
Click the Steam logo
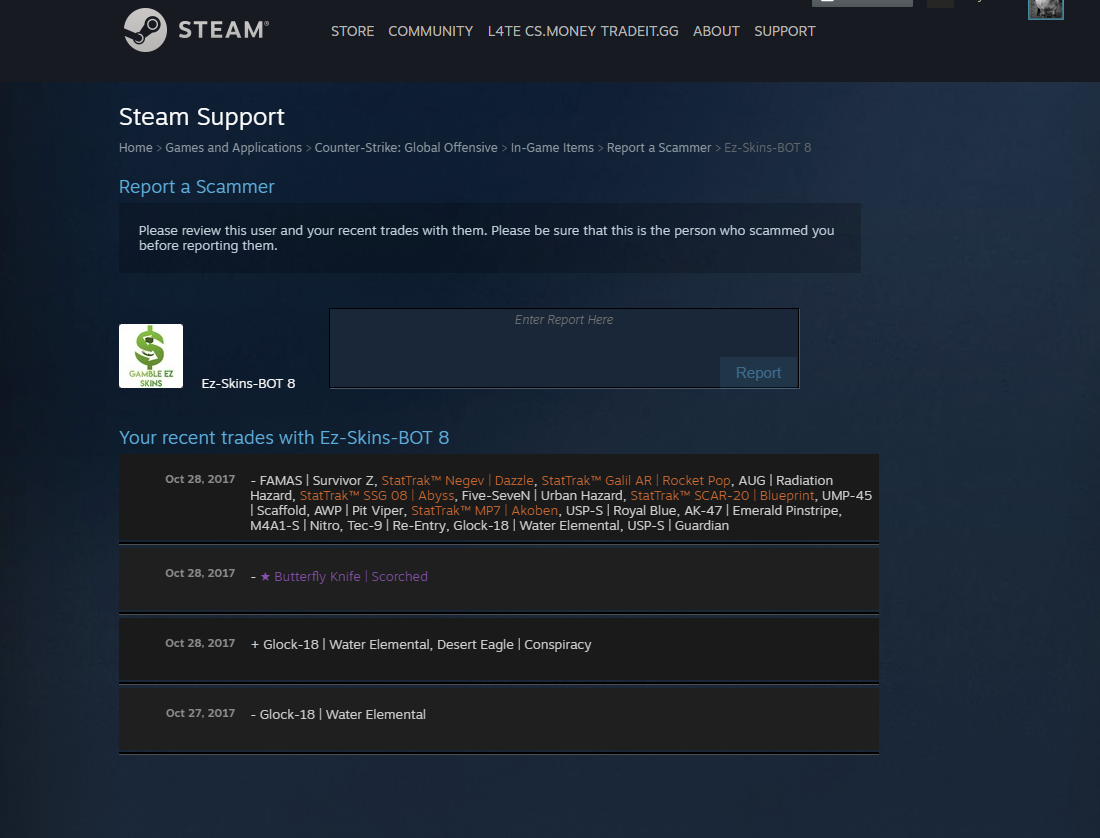tap(196, 30)
